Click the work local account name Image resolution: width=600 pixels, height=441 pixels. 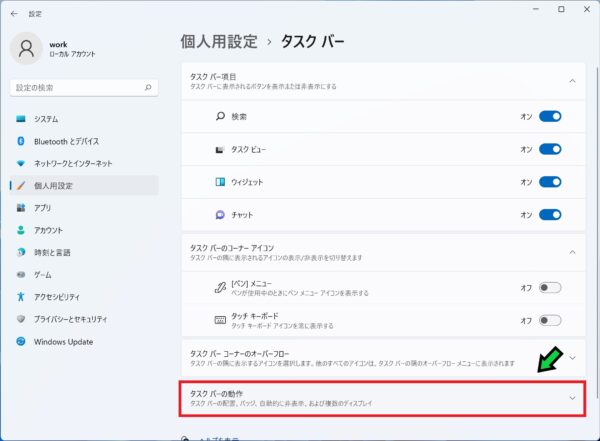58,44
